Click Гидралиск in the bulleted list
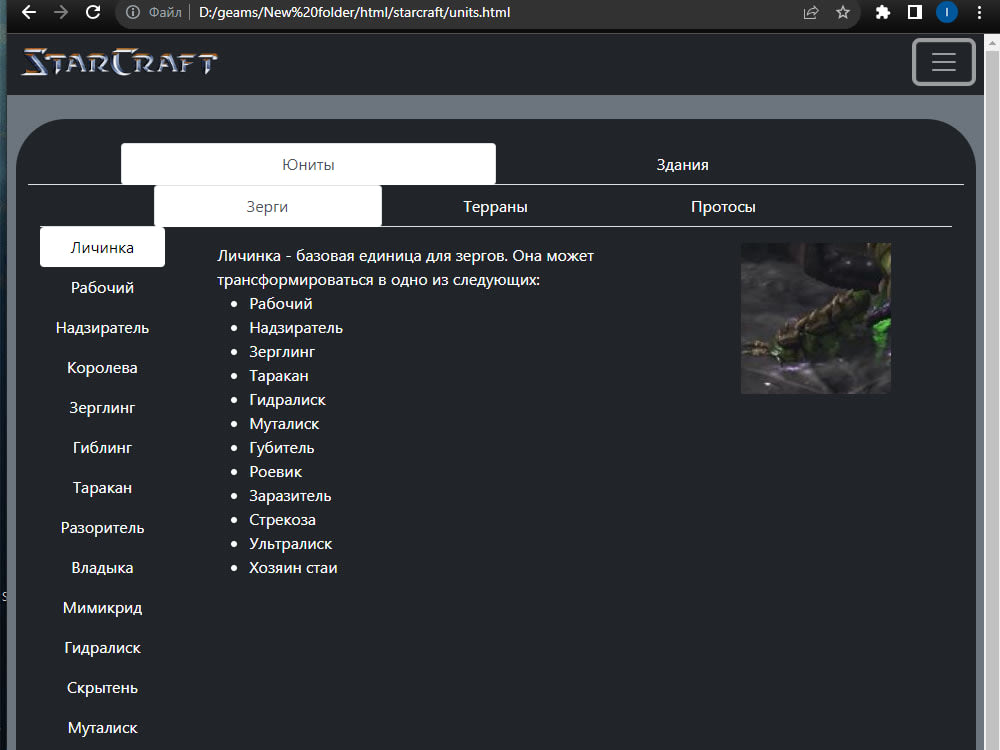Image resolution: width=1000 pixels, height=750 pixels. [x=287, y=400]
